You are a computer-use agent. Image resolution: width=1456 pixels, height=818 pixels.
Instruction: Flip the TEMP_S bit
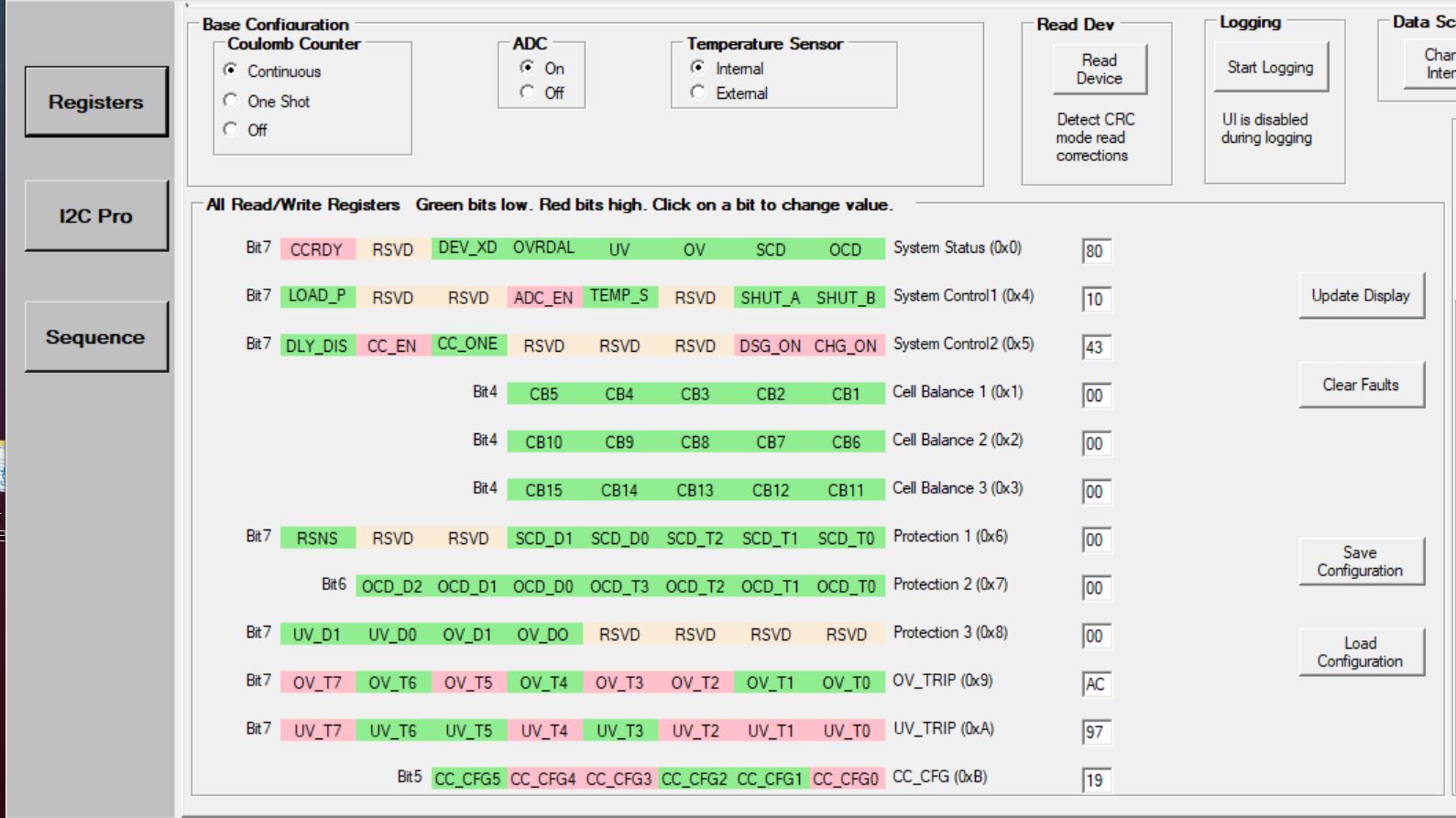click(619, 296)
